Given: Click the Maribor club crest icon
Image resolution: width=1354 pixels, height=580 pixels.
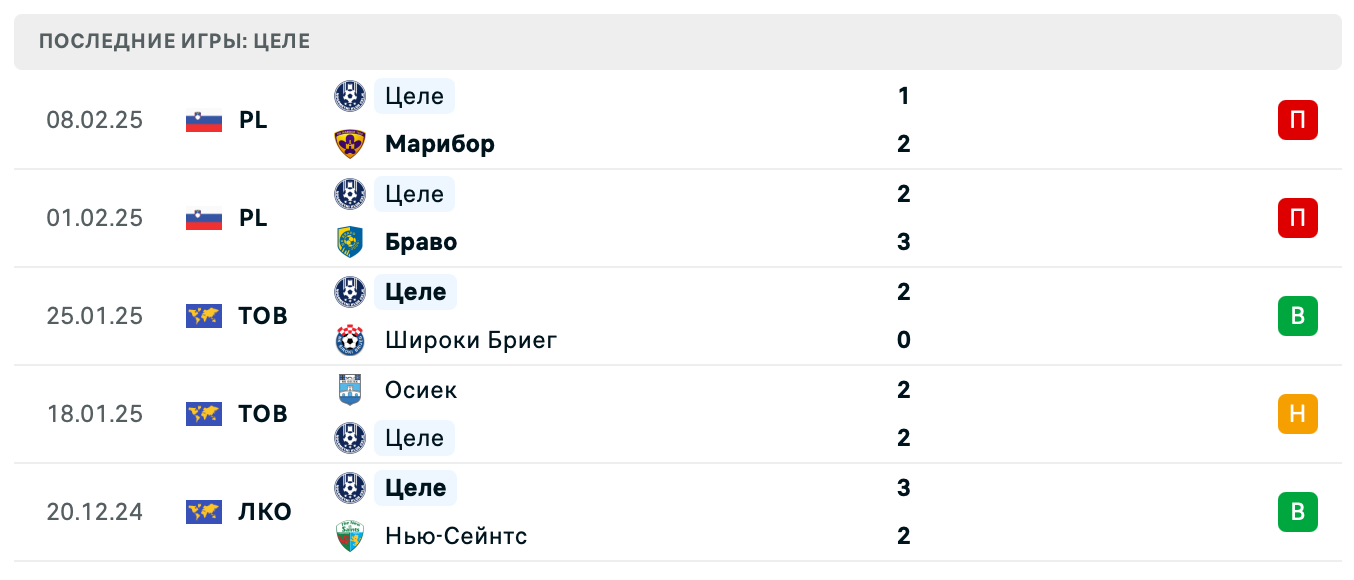Looking at the screenshot, I should (350, 144).
